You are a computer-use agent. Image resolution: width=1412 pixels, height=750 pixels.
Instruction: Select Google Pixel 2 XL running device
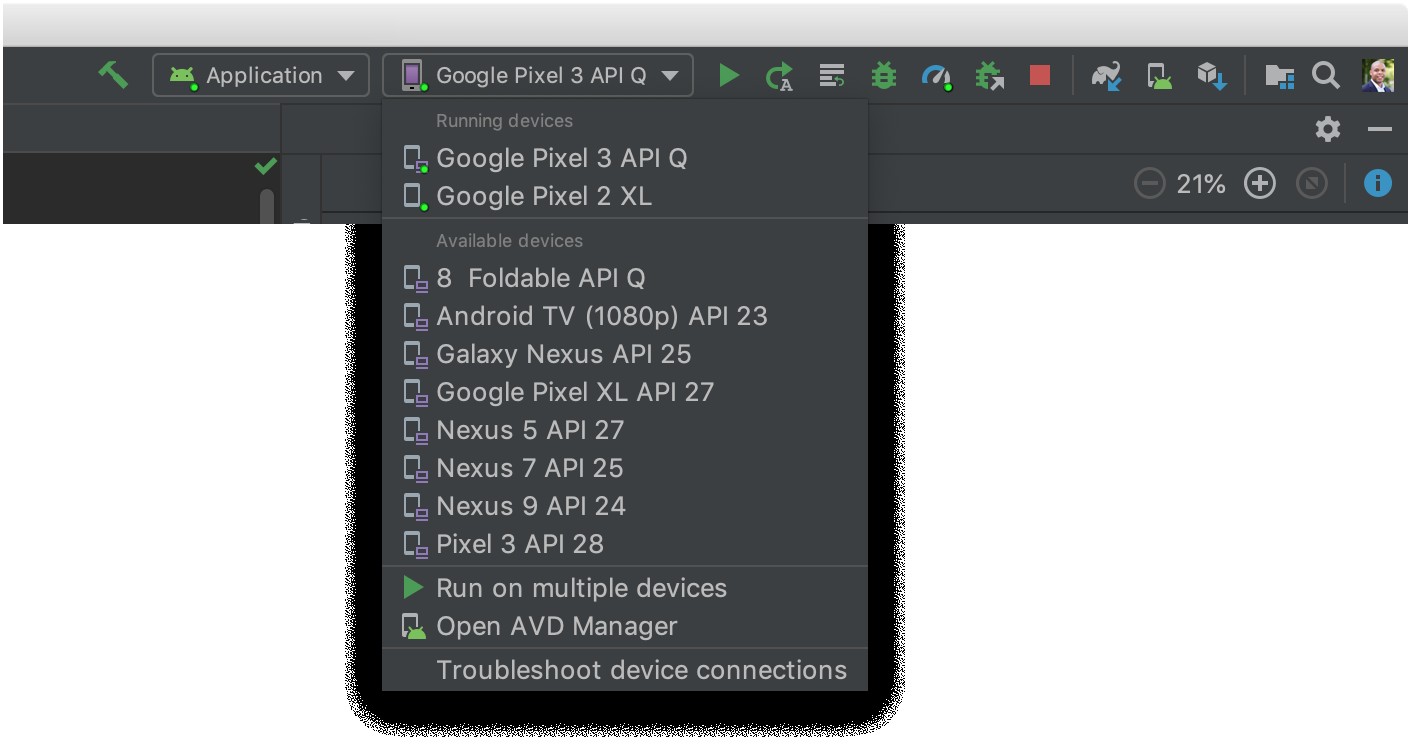point(543,197)
